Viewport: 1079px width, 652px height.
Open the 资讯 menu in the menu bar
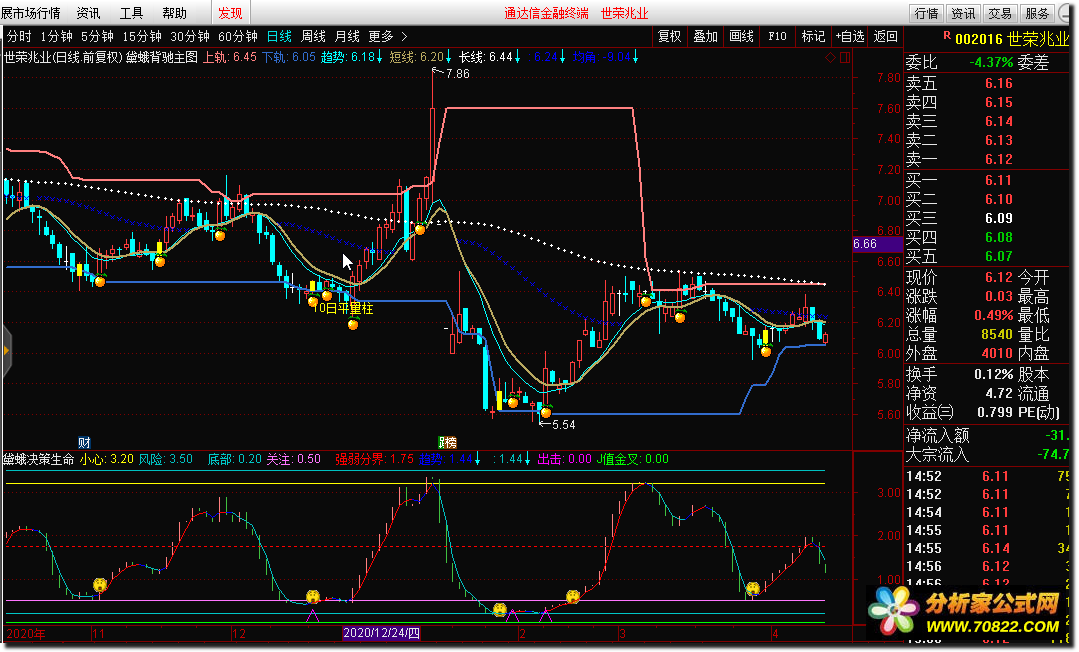tap(88, 13)
